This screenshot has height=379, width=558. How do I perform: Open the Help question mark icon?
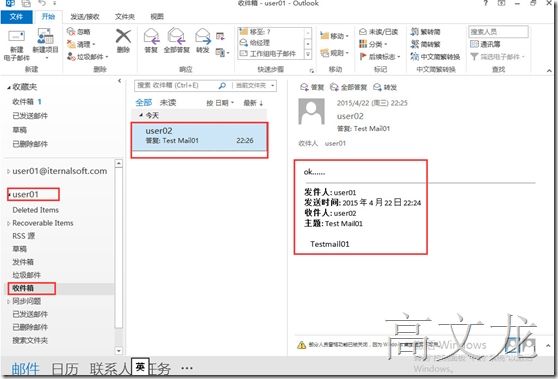pos(485,3)
